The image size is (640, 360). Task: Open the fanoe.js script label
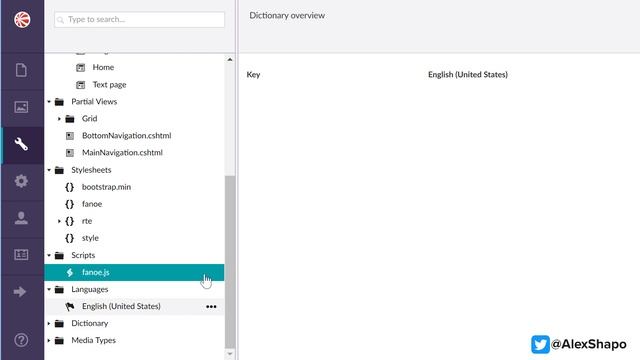click(96, 272)
